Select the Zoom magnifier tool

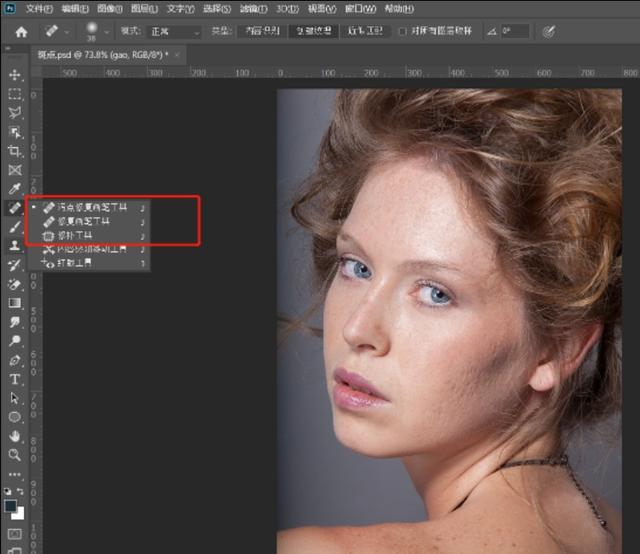[14, 455]
